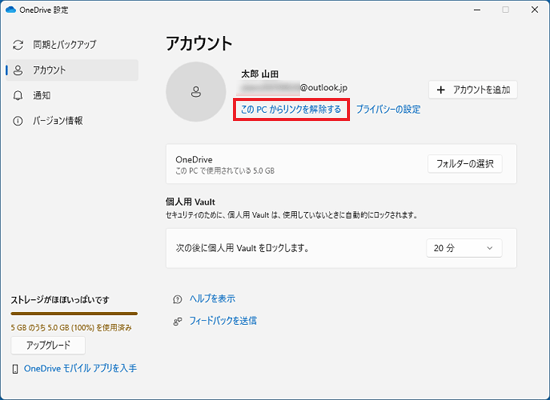Click the storage usage bar
This screenshot has height=400, width=550.
coord(74,313)
